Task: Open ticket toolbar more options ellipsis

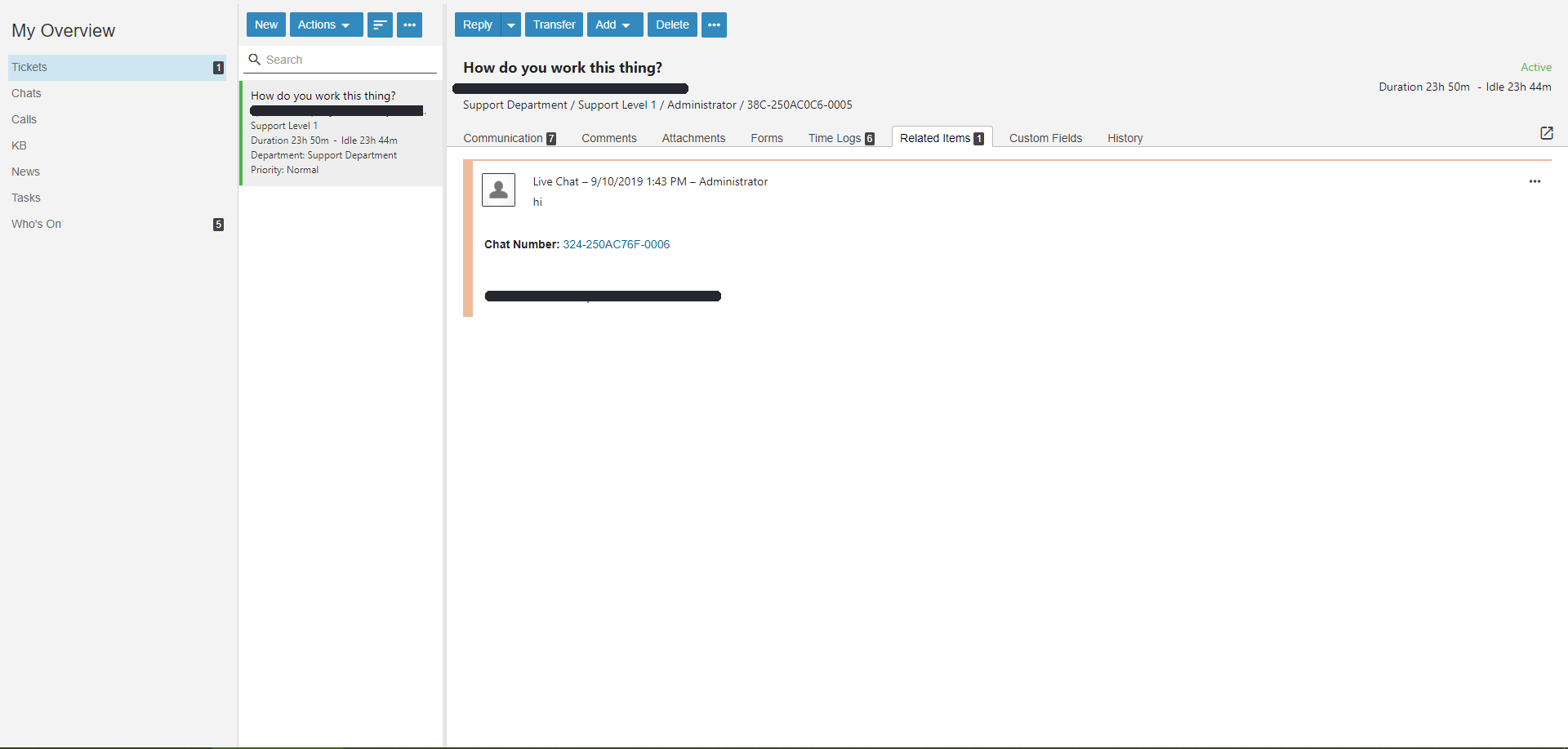Action: pos(714,25)
